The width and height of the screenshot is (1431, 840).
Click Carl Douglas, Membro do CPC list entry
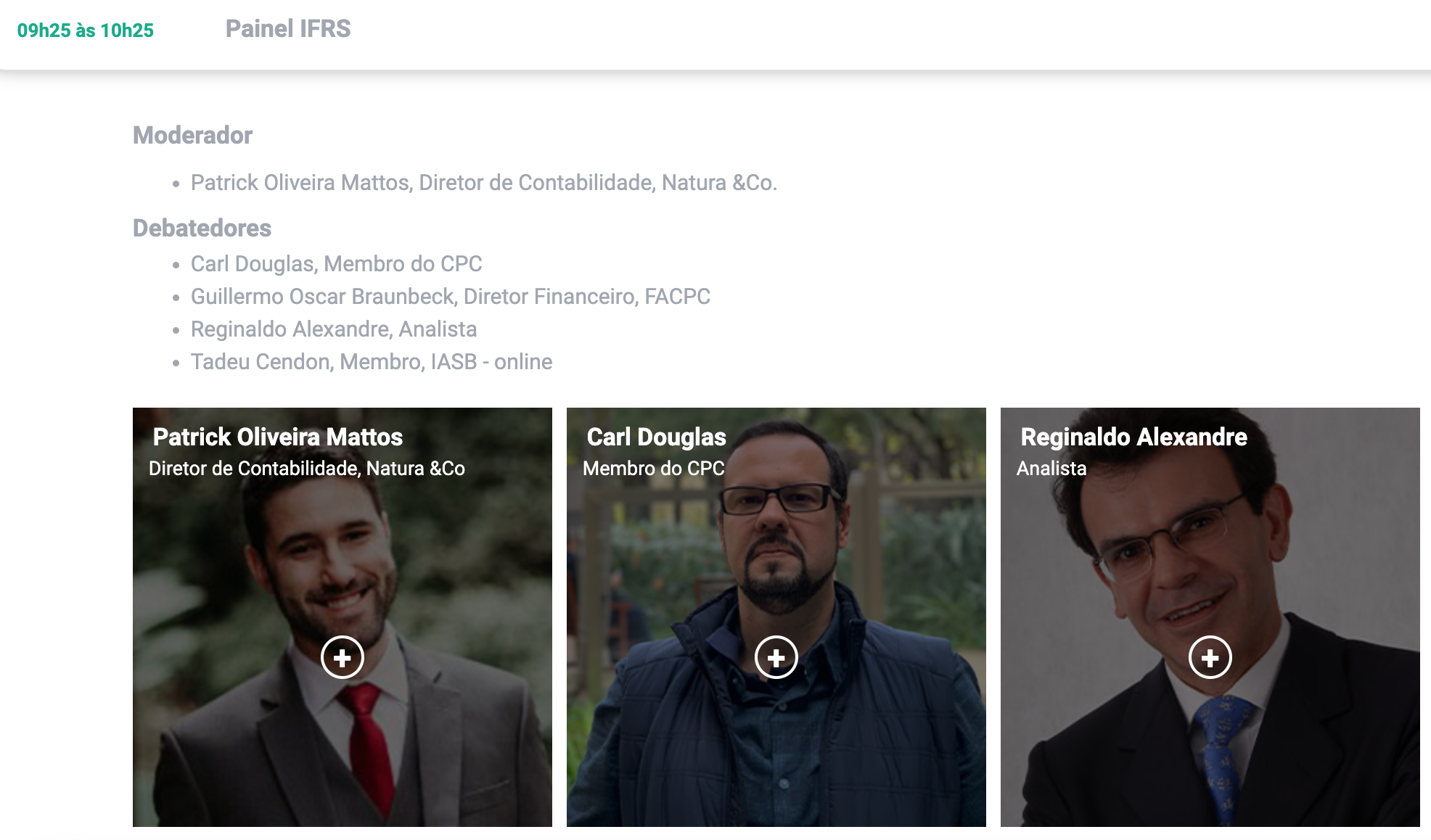(337, 264)
